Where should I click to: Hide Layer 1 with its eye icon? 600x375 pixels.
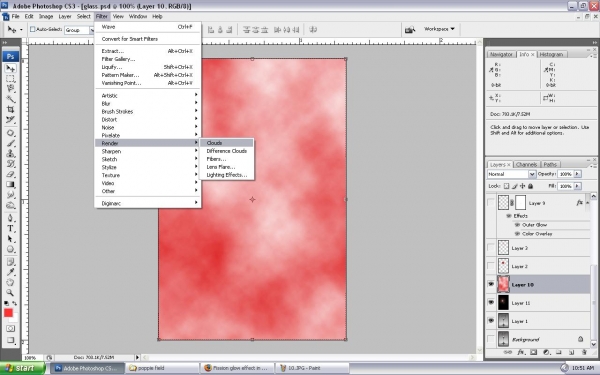491,321
